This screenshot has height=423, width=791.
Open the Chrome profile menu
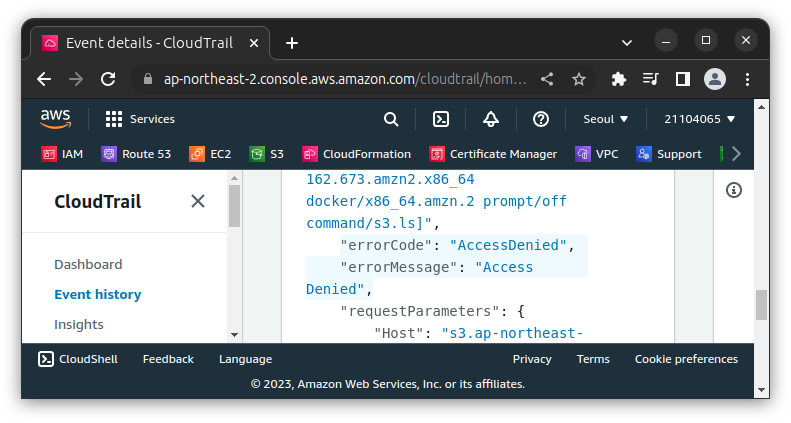click(715, 79)
